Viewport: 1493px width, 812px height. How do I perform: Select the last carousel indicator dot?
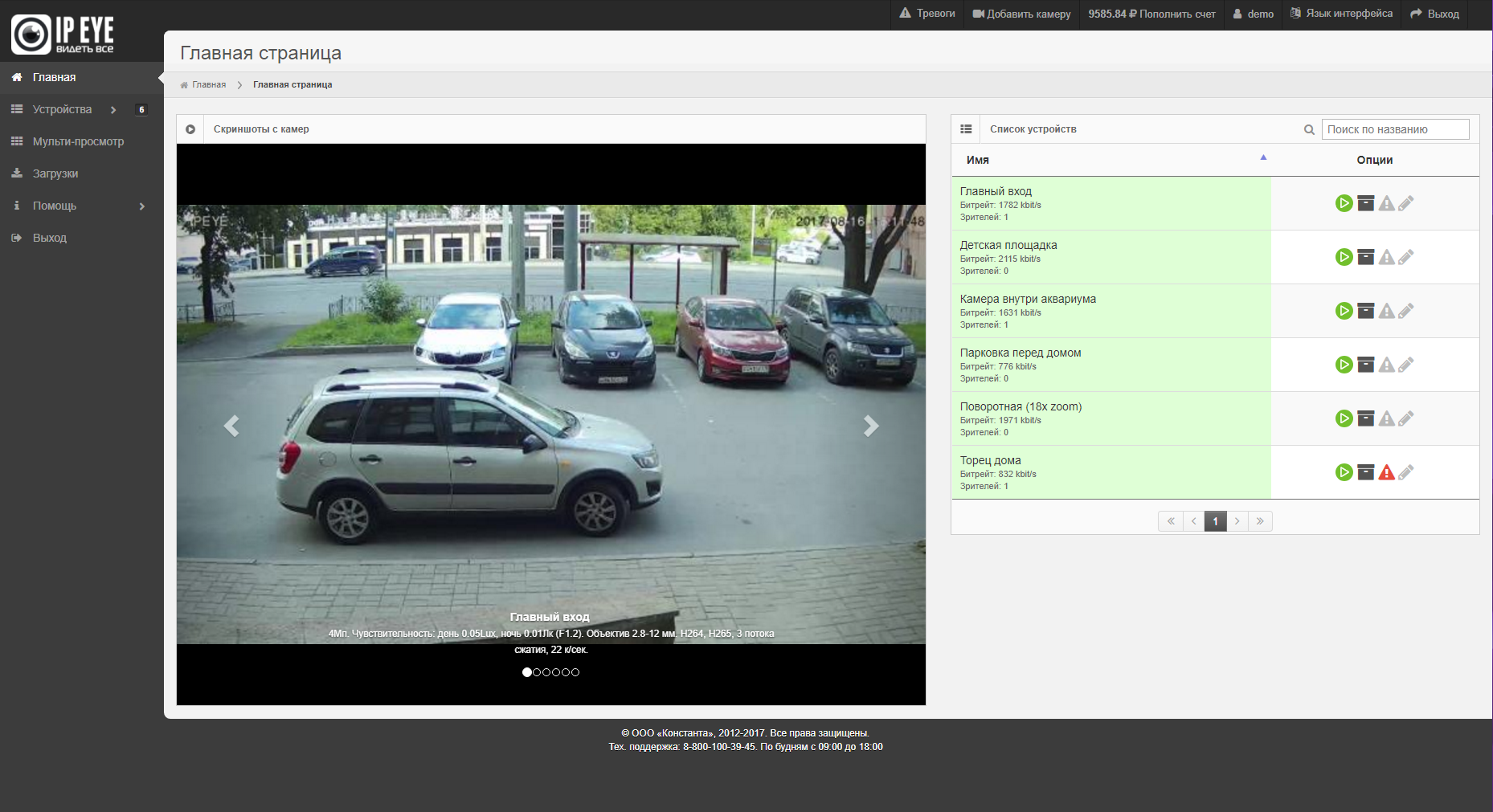pos(575,672)
